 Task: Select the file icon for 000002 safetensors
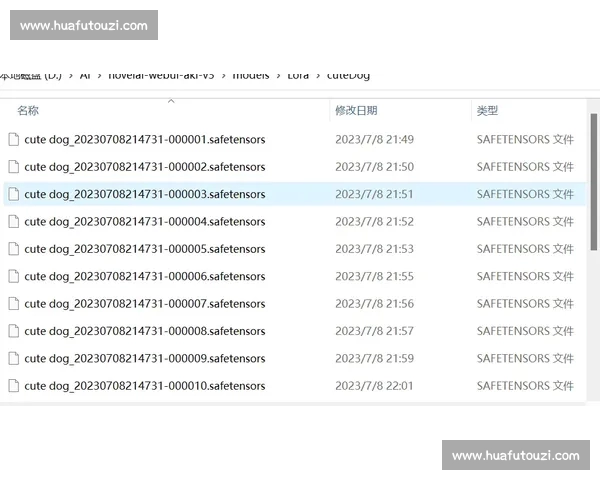(14, 167)
